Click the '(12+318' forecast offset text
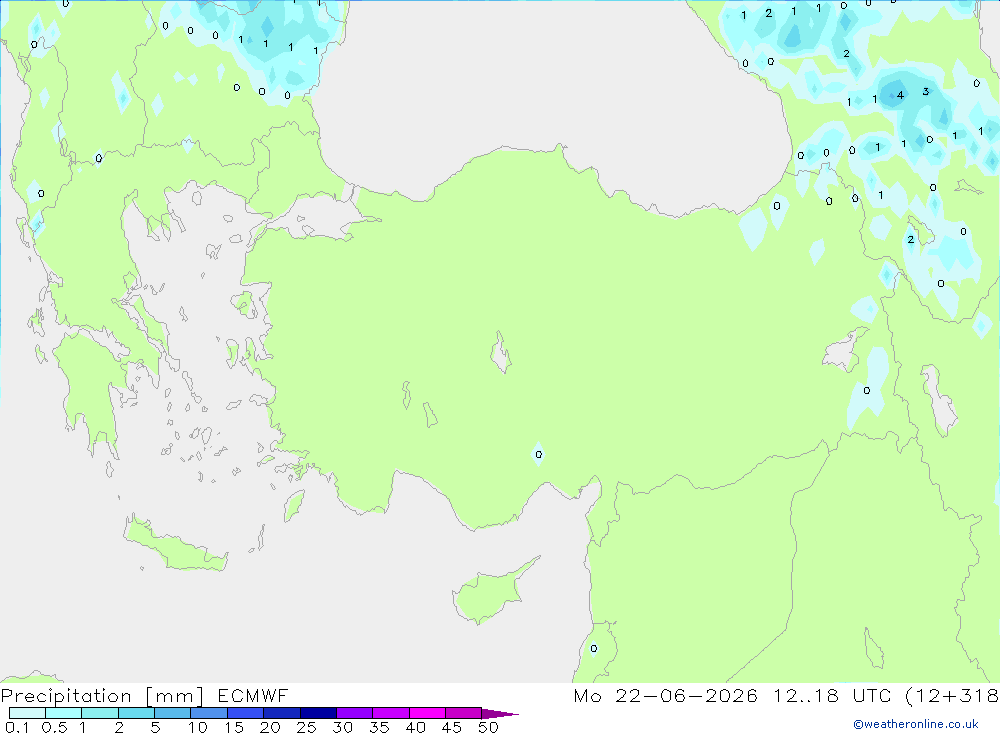The width and height of the screenshot is (1000, 733). 952,695
